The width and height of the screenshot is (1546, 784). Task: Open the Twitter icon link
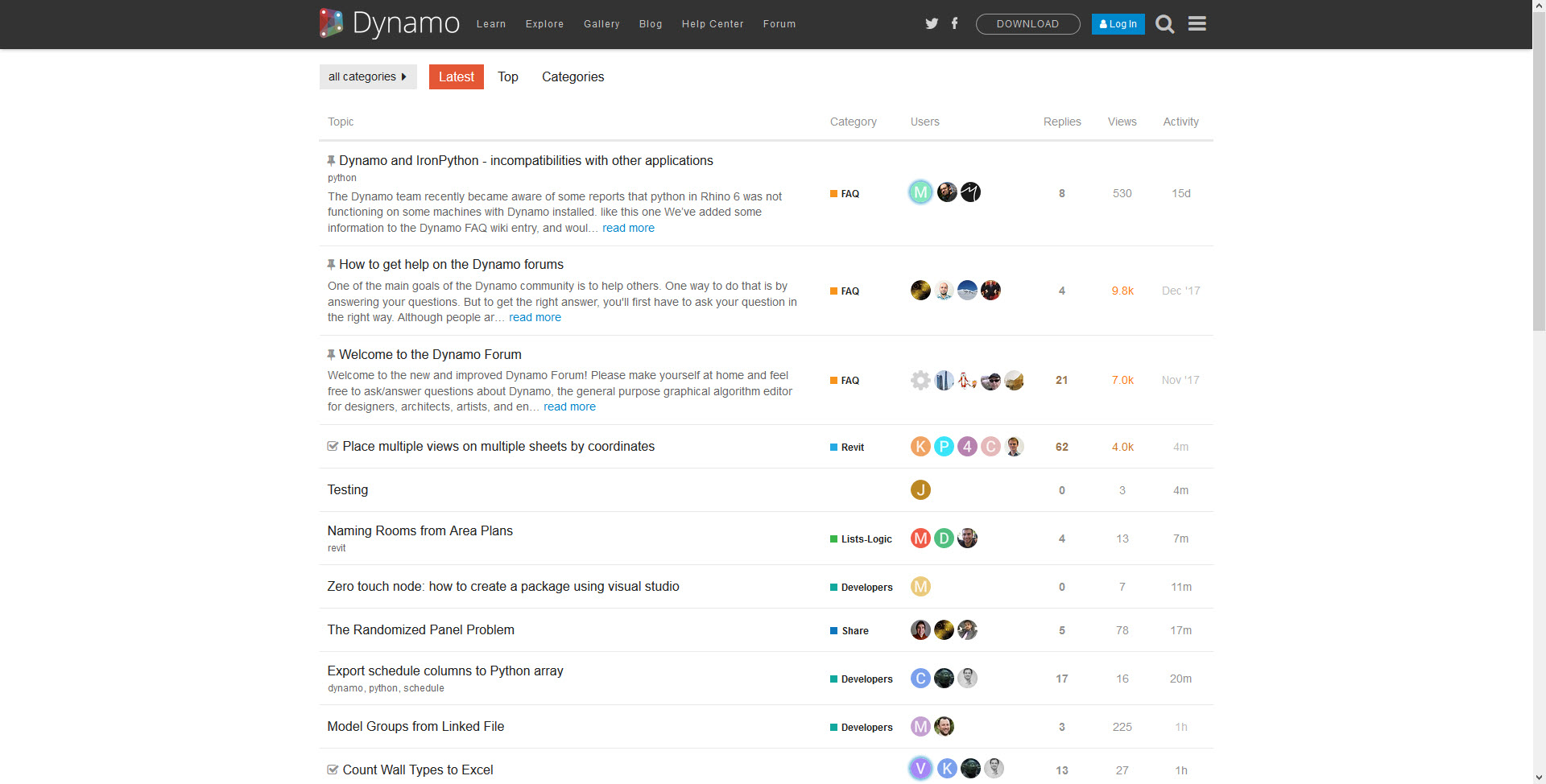coord(932,23)
